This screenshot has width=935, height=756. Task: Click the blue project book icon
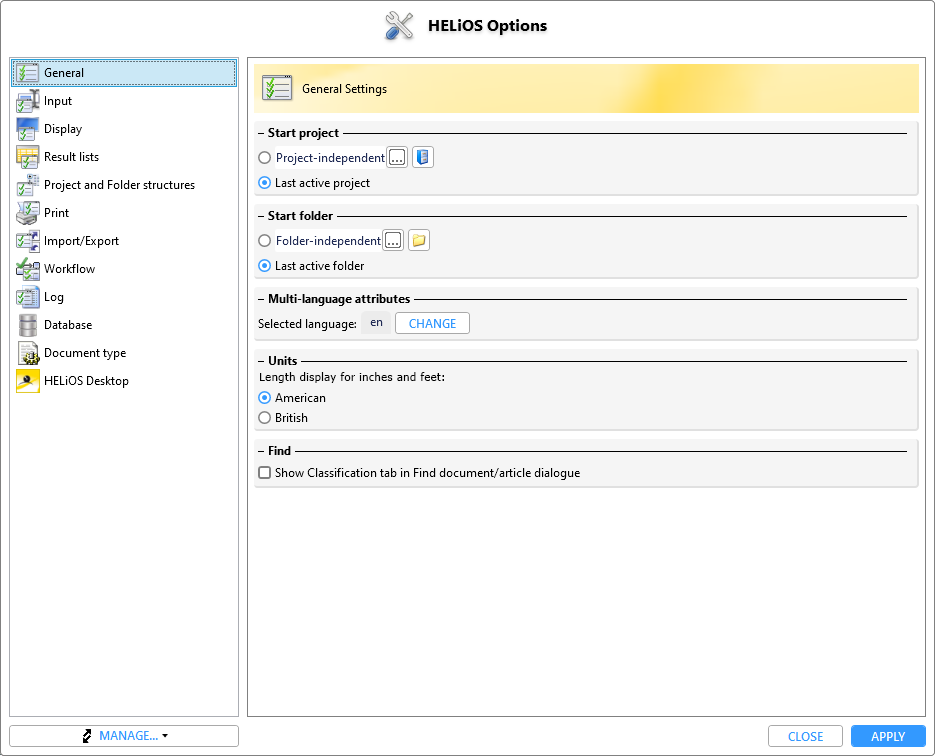pyautogui.click(x=423, y=157)
